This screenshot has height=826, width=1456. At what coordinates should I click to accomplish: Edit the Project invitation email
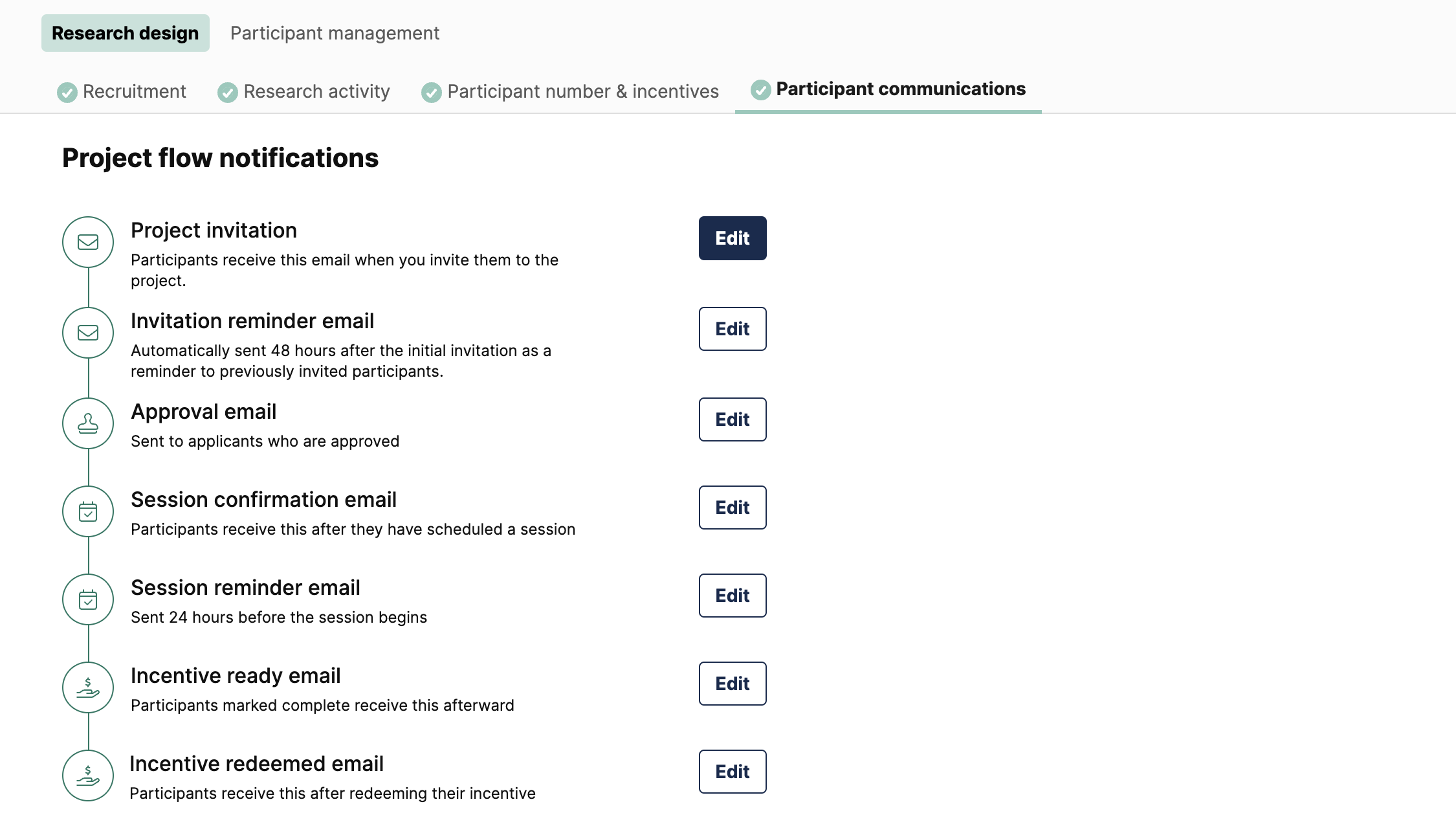pos(733,238)
